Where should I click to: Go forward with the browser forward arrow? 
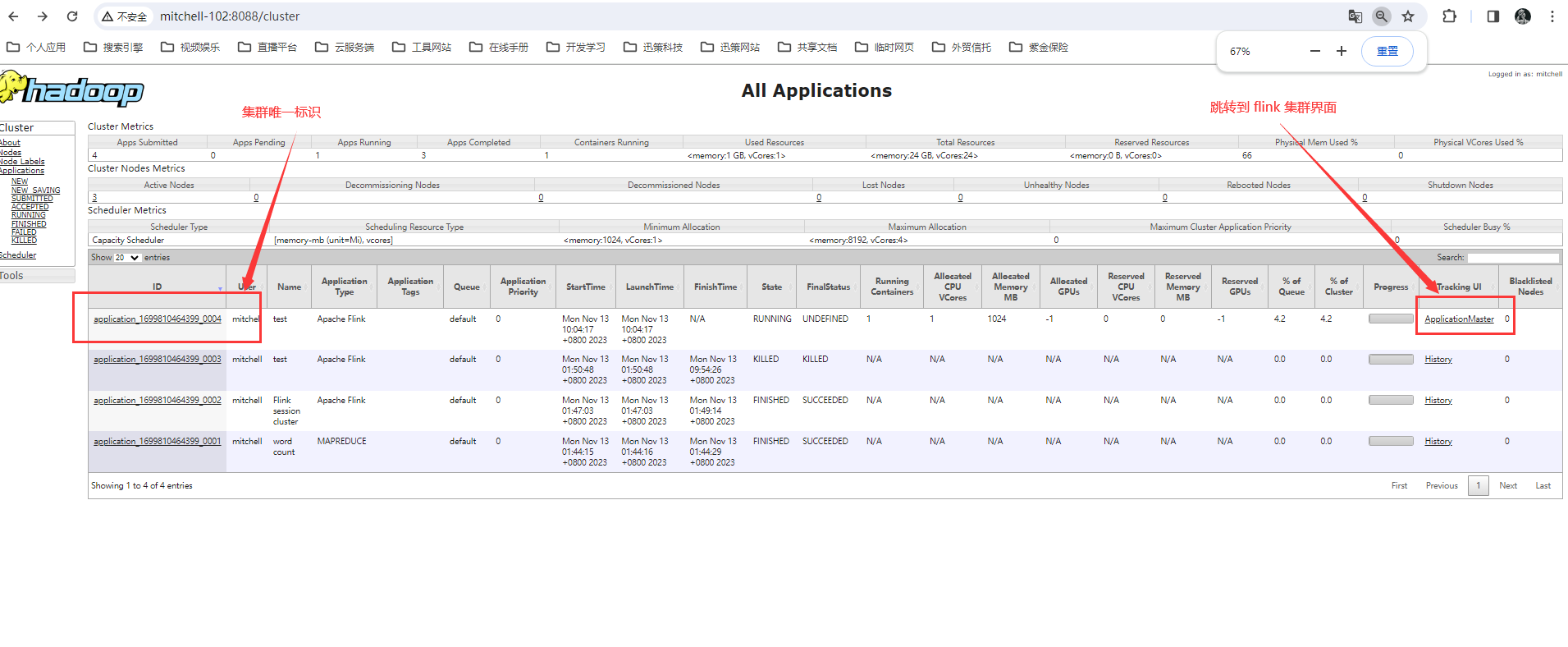[43, 16]
